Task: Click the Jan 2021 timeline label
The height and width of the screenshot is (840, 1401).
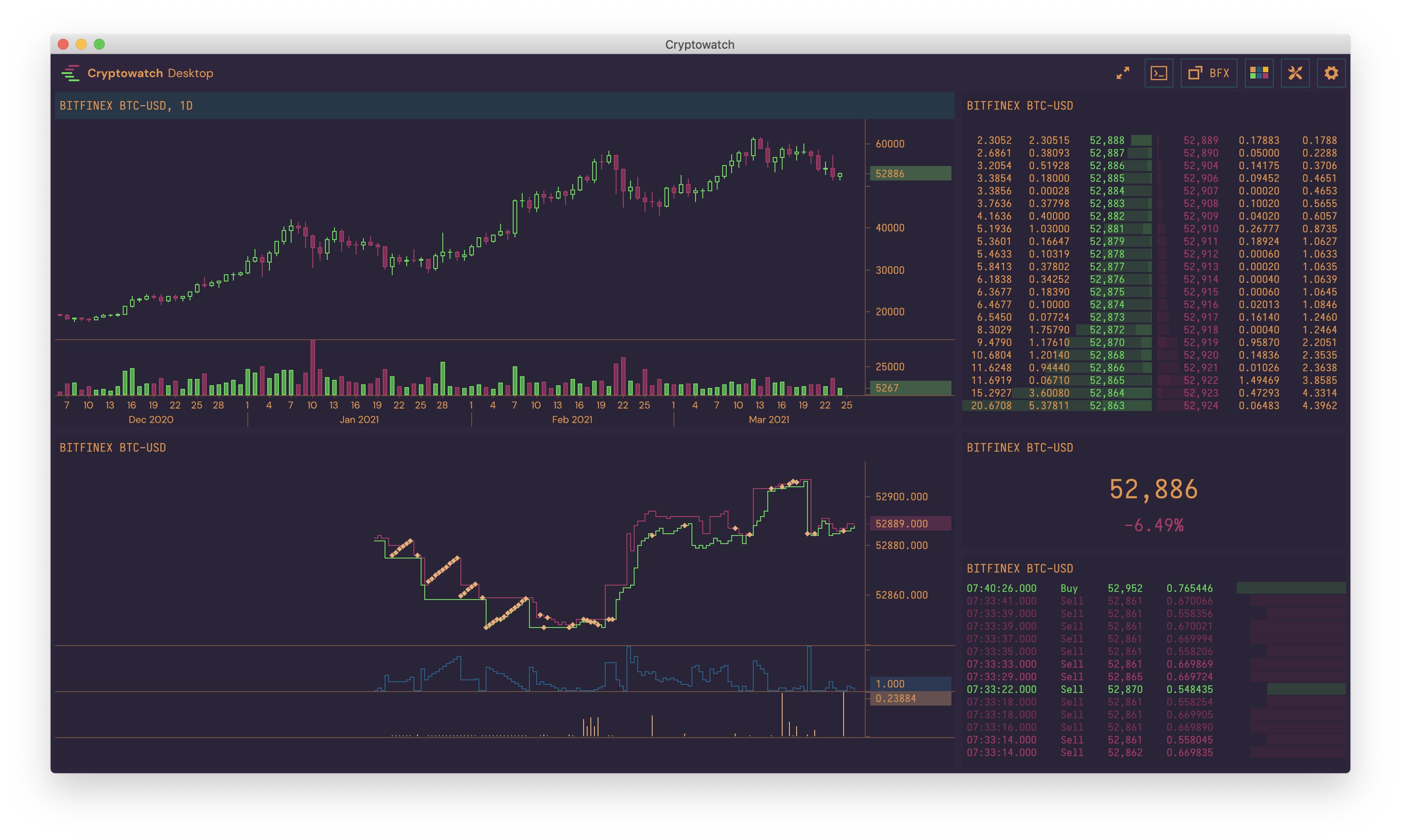Action: pos(359,420)
